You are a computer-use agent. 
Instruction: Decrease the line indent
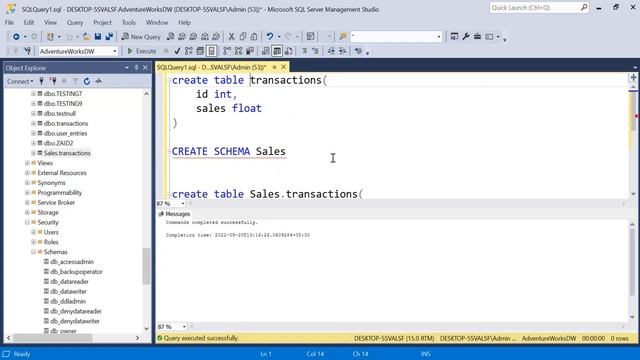tap(331, 51)
